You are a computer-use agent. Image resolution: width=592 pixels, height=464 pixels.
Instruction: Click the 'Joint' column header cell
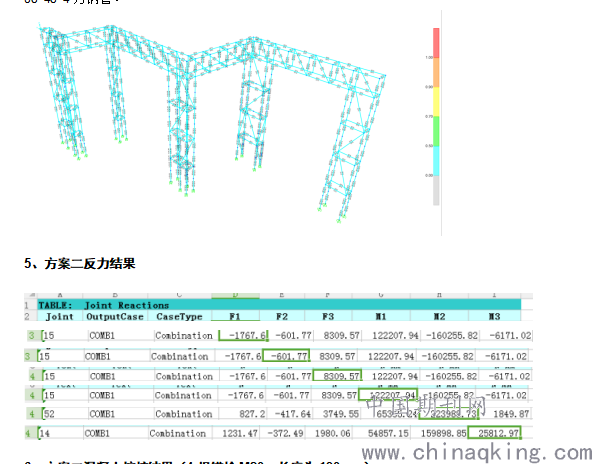(60, 316)
